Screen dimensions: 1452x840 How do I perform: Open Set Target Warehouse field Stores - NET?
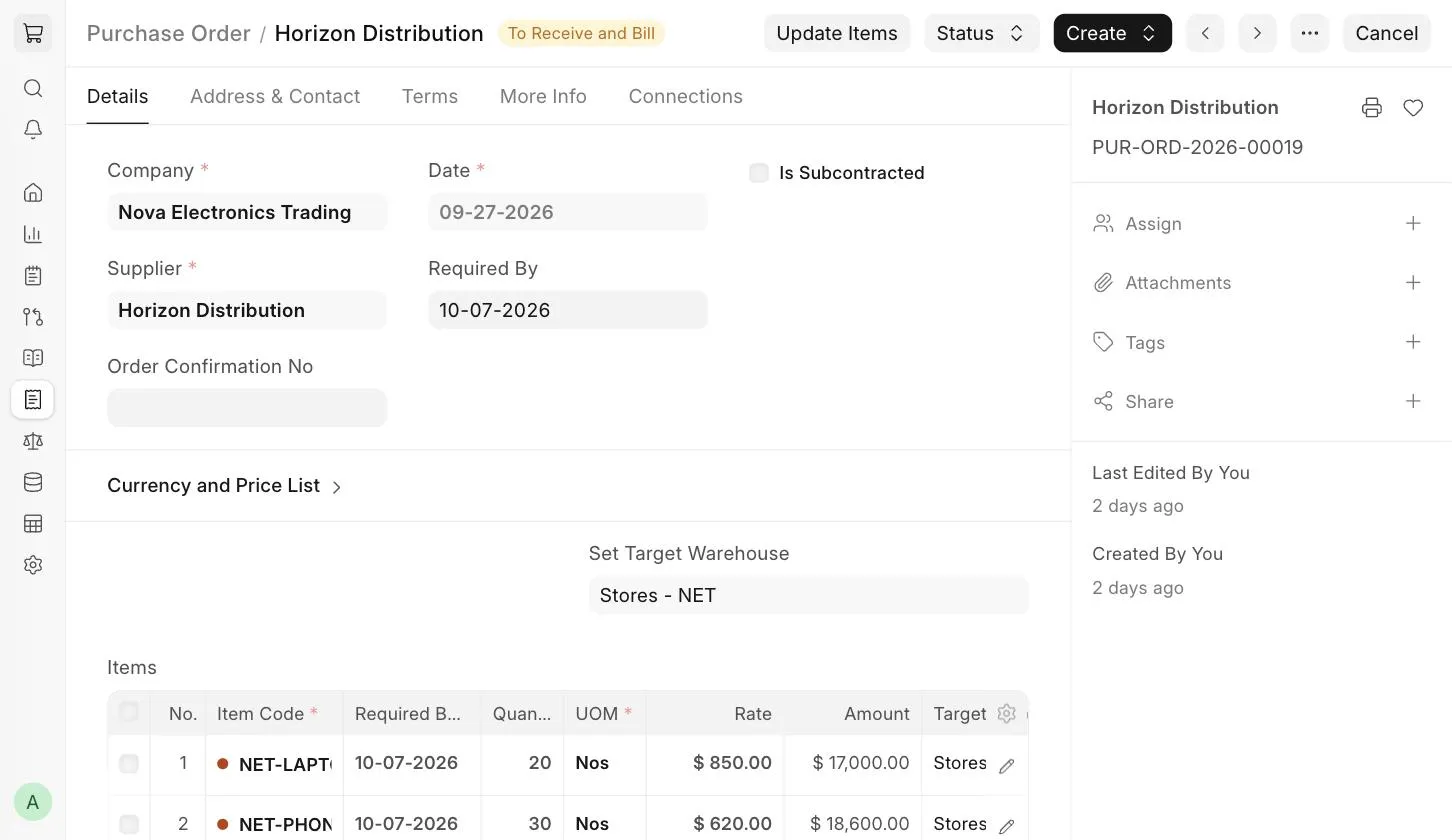(808, 595)
